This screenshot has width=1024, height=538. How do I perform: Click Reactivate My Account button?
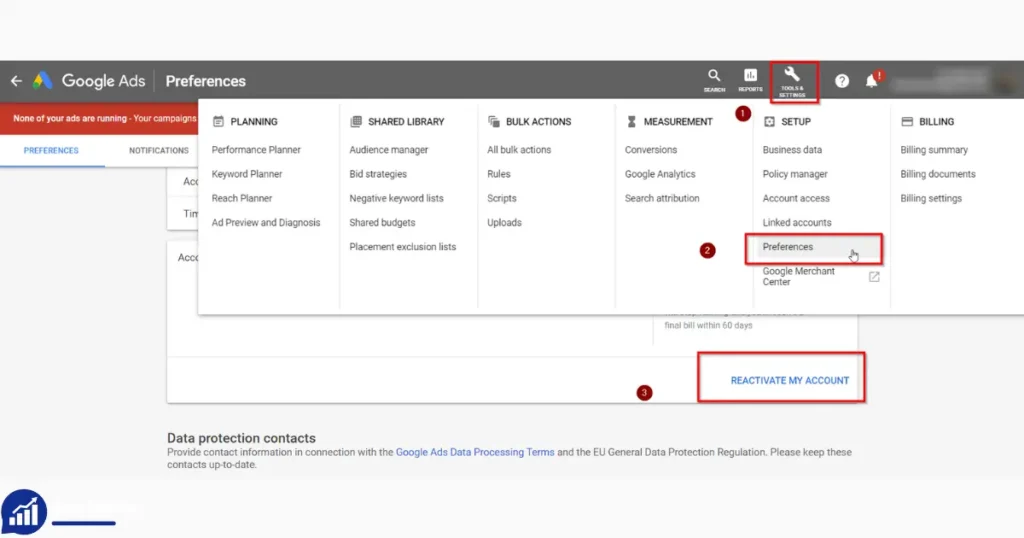coord(790,380)
